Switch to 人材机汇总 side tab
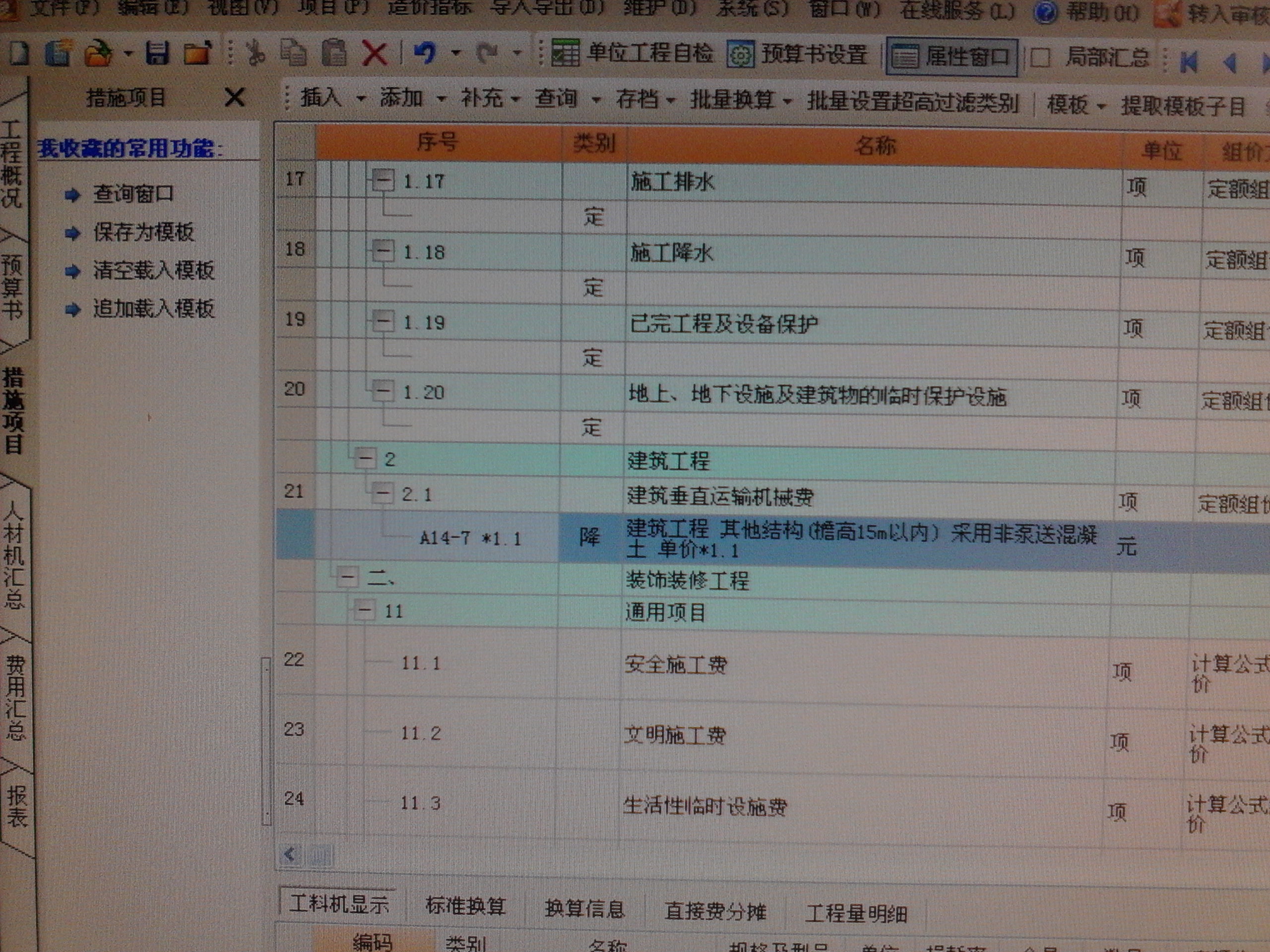The width and height of the screenshot is (1270, 952). coord(14,554)
